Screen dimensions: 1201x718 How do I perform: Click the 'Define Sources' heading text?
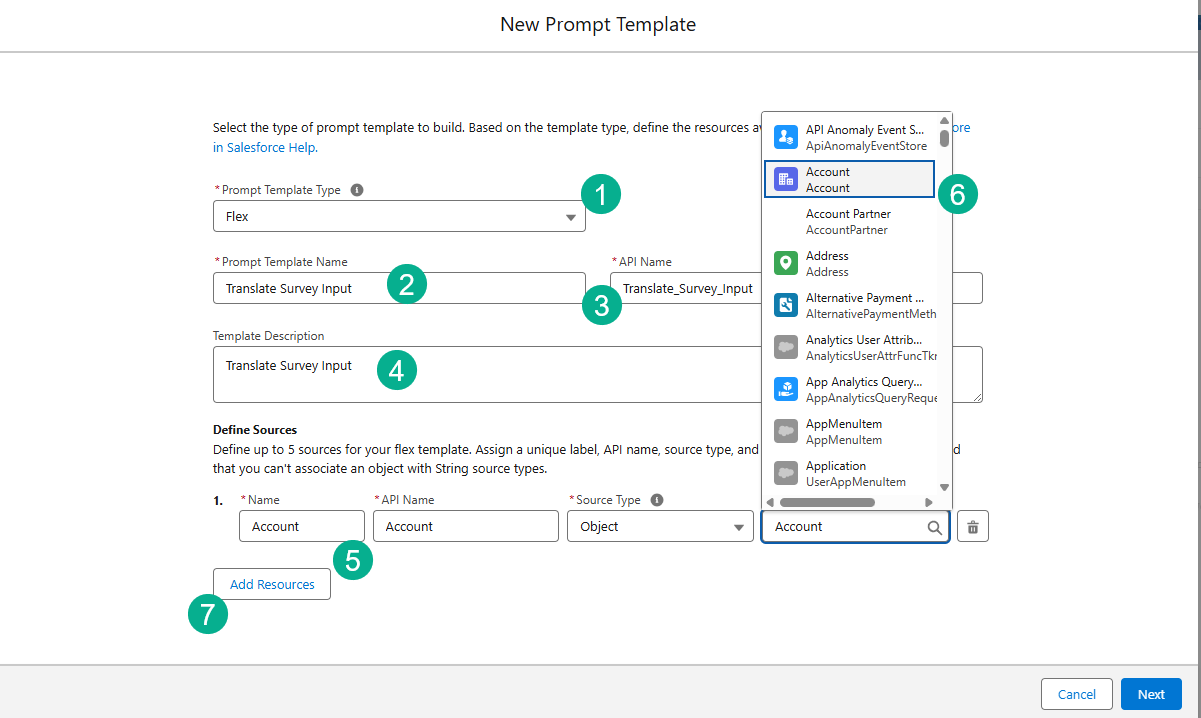click(x=255, y=430)
